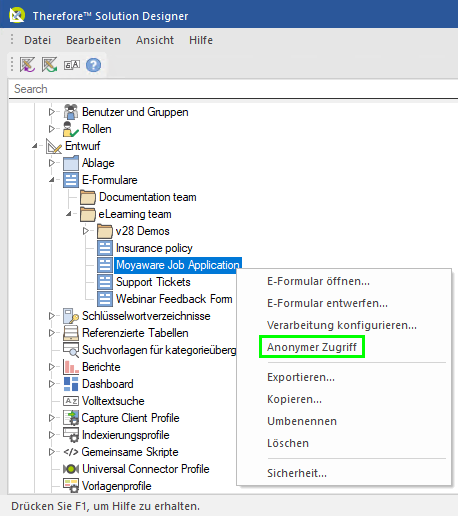Image resolution: width=458 pixels, height=516 pixels.
Task: Click the v28 Demos folder icon
Action: (105, 231)
